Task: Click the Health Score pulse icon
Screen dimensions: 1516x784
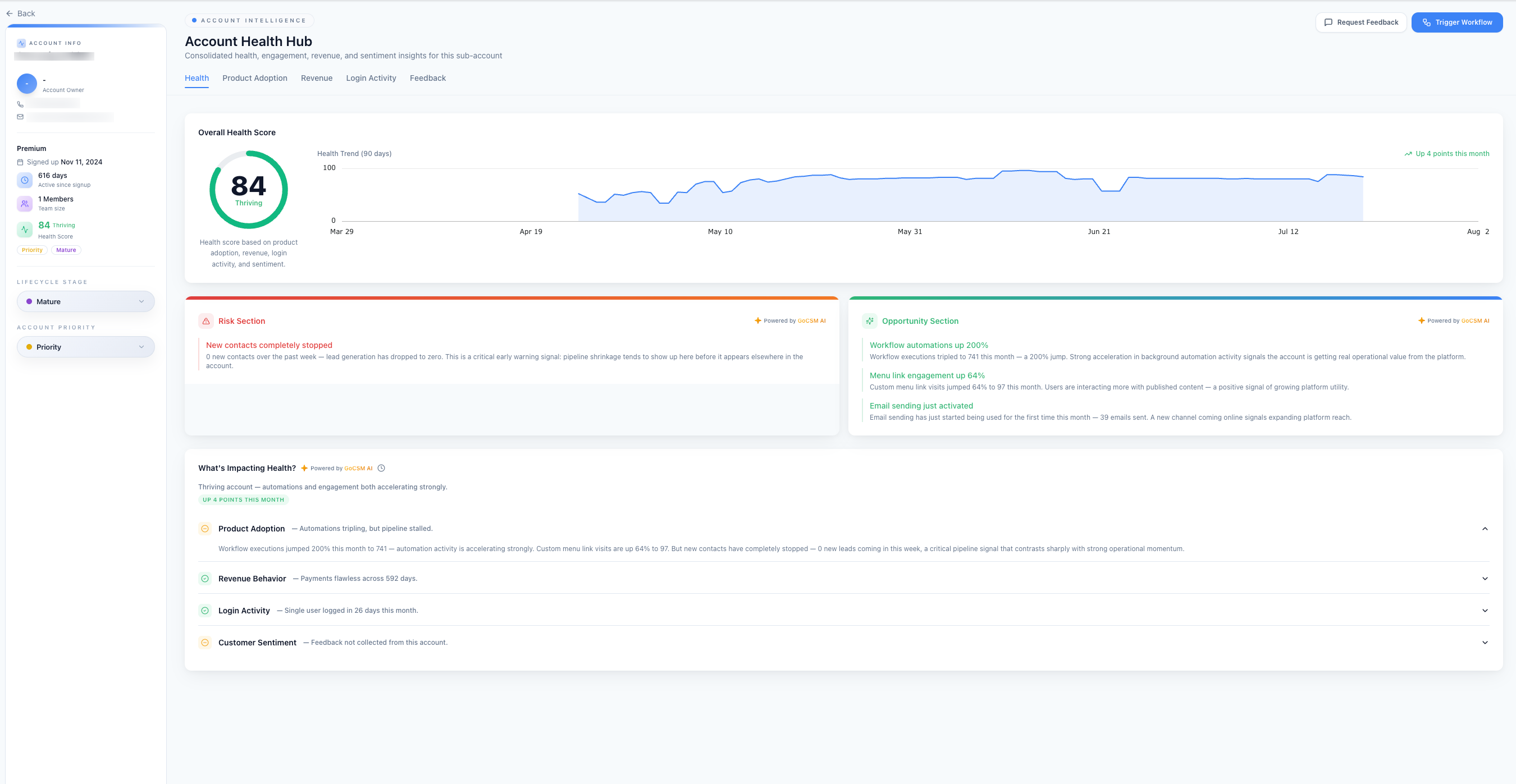Action: click(25, 230)
